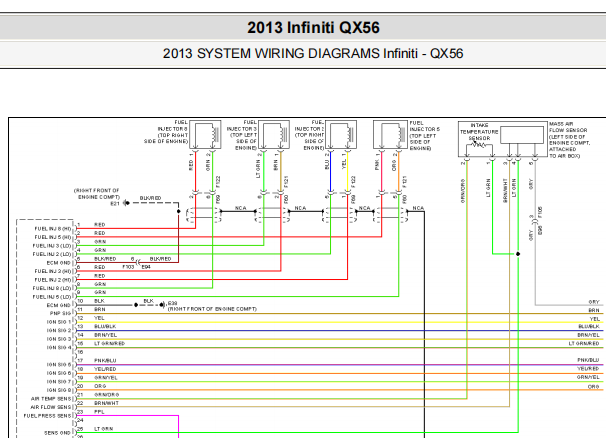Screen dimensions: 606x438
Task: Click the 'GRN/YEL' wire label at pin 19
Action: 106,378
